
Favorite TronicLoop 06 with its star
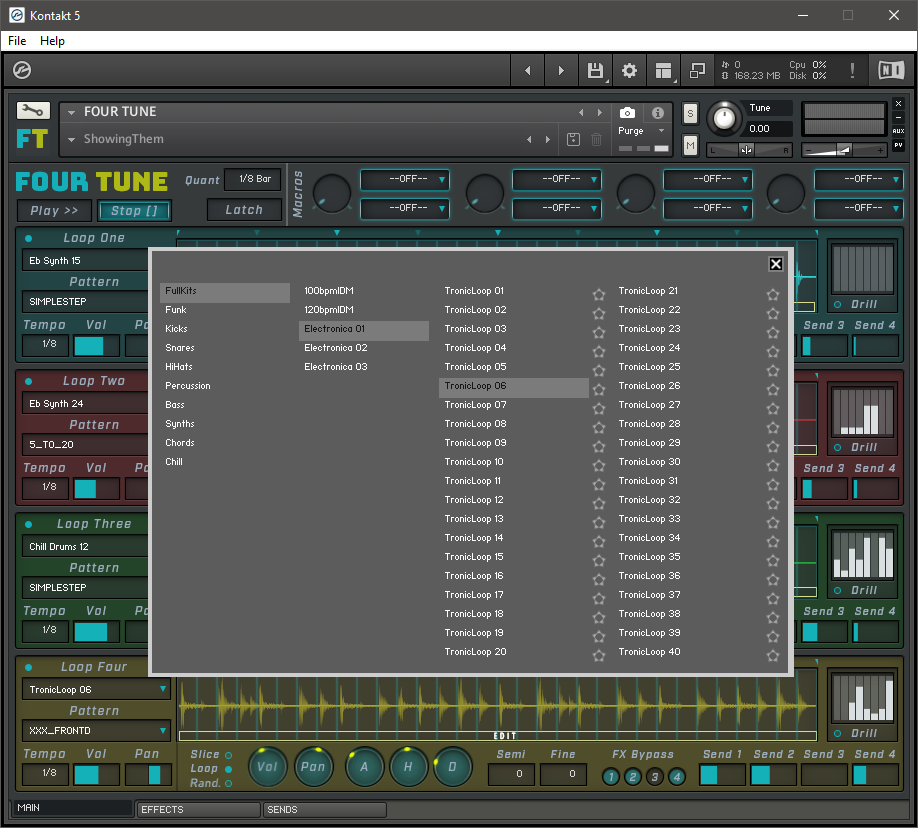point(599,390)
